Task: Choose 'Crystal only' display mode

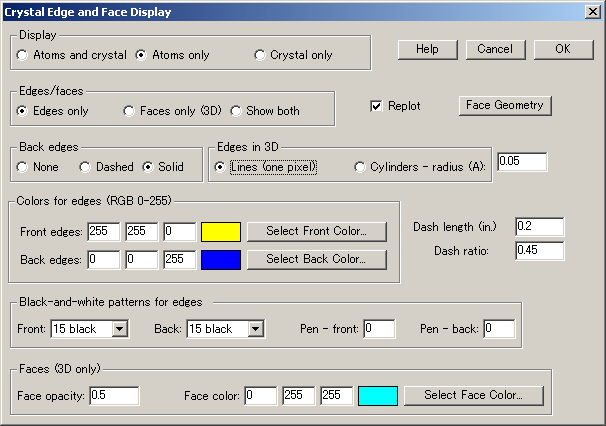Action: pyautogui.click(x=260, y=55)
